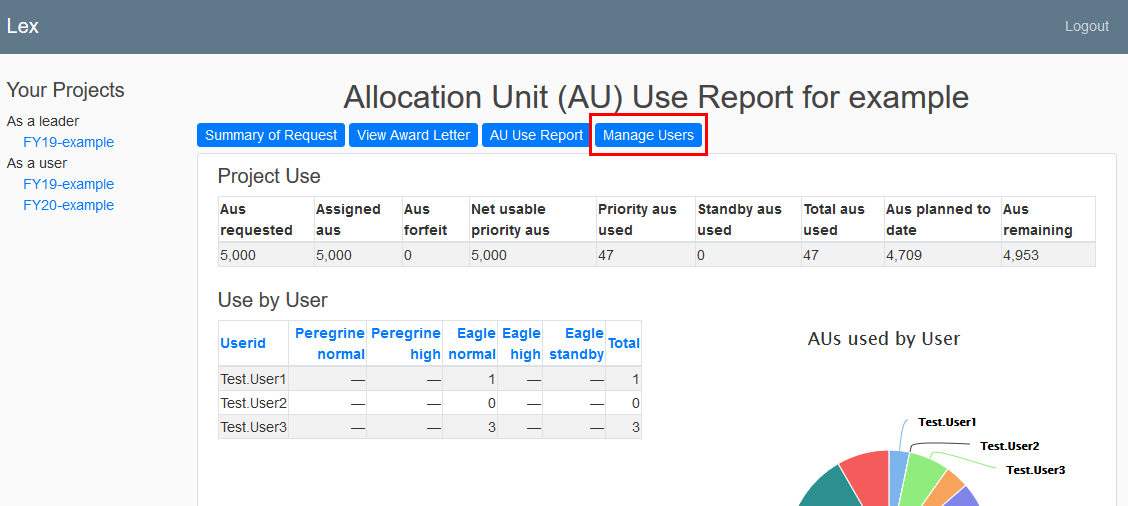Screen dimensions: 1128x506
Task: Select the FY20-example project
Action: [x=68, y=205]
